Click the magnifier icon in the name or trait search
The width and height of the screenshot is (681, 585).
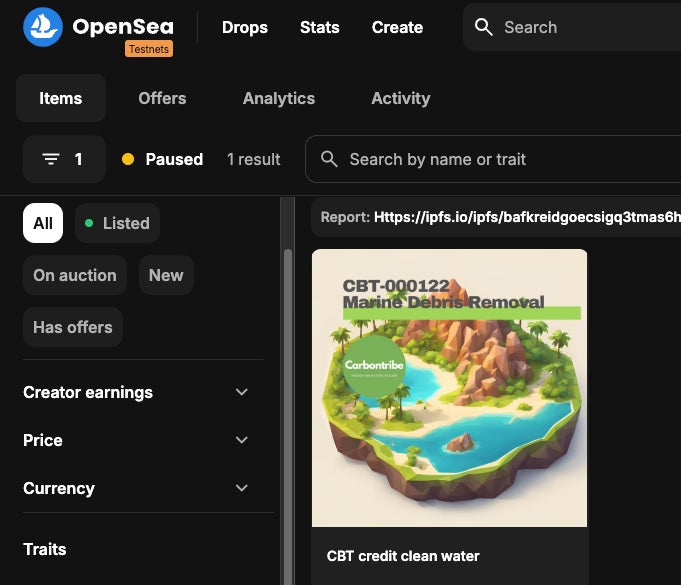(x=329, y=159)
